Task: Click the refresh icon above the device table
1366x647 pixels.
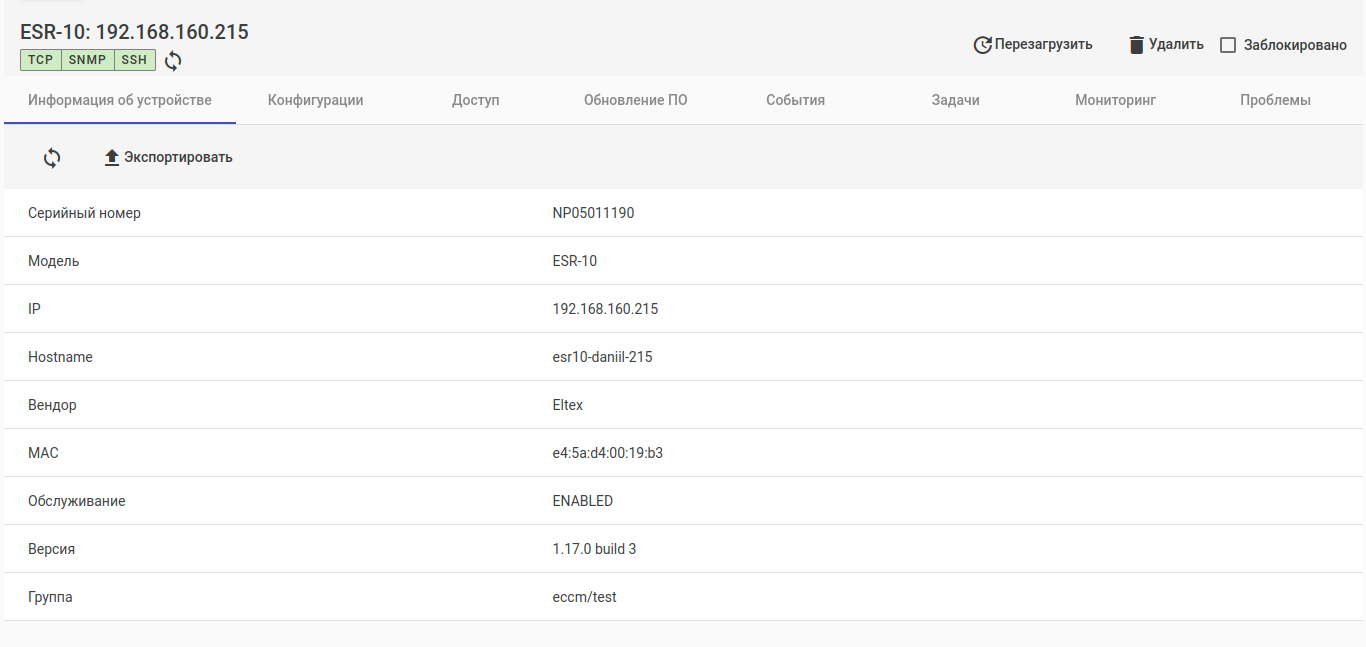Action: click(52, 158)
